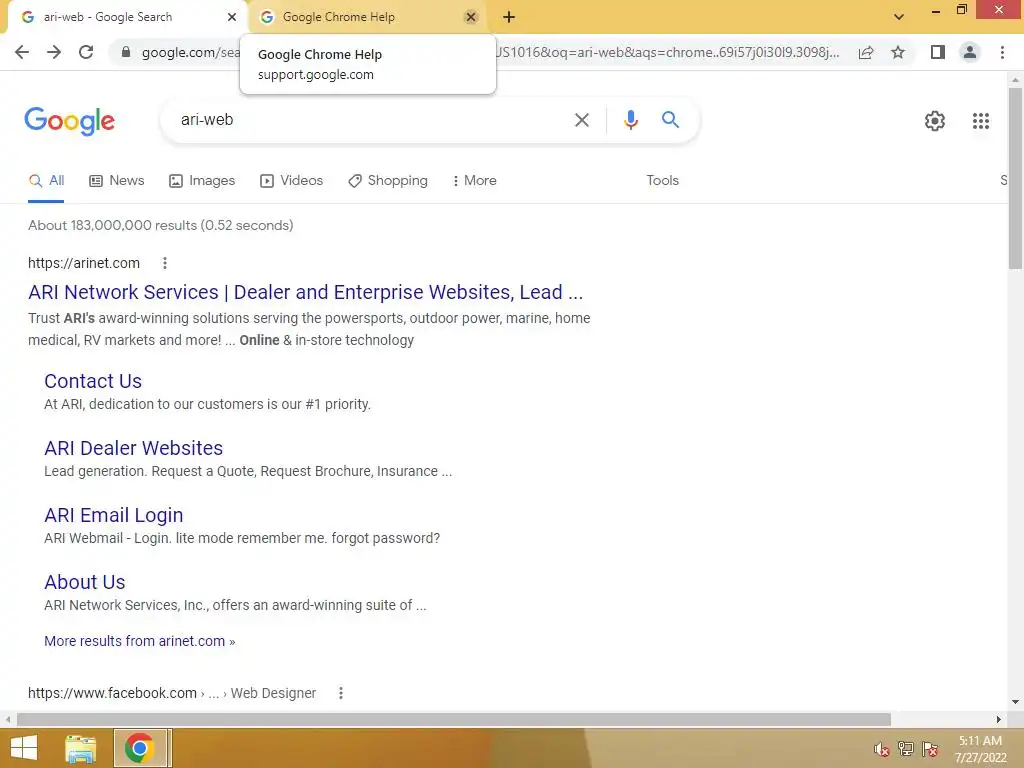
Task: Open the About Us sitelink
Action: (x=85, y=582)
